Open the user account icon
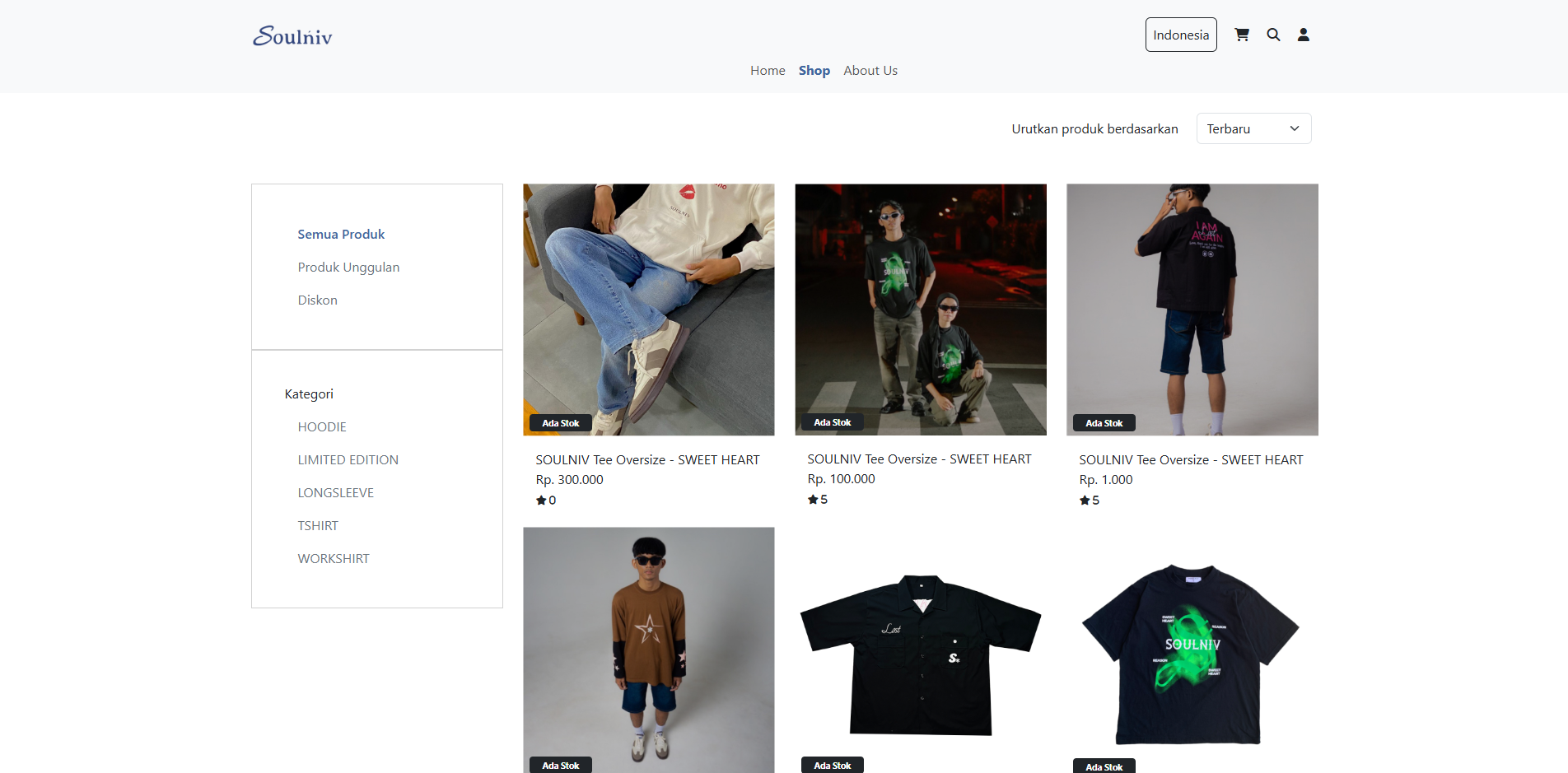The width and height of the screenshot is (1568, 773). (1304, 35)
